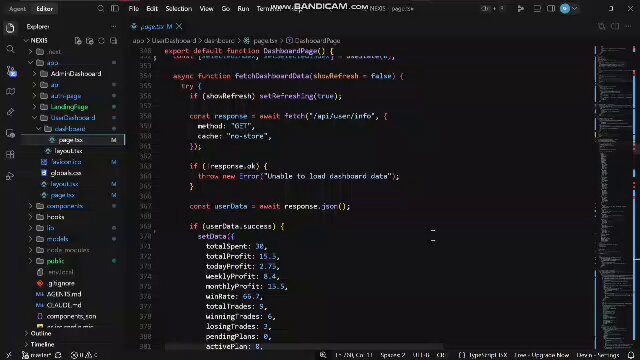This screenshot has width=640, height=360.
Task: Click the run arrow icon in title bar
Action: (x=520, y=8)
